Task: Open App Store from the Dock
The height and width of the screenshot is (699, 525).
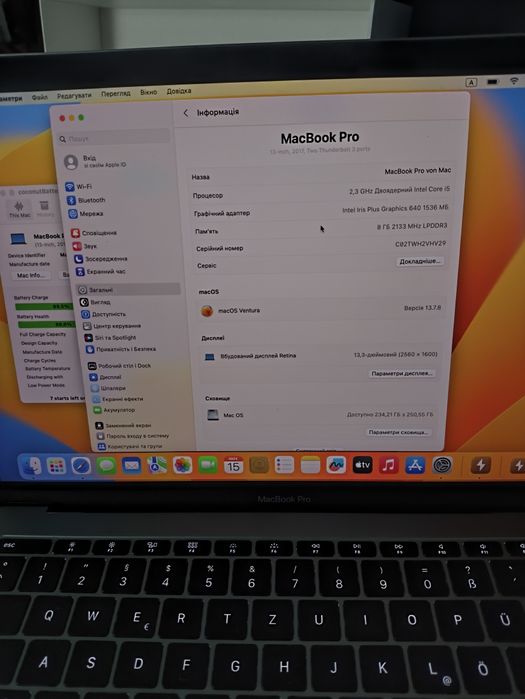Action: 415,465
